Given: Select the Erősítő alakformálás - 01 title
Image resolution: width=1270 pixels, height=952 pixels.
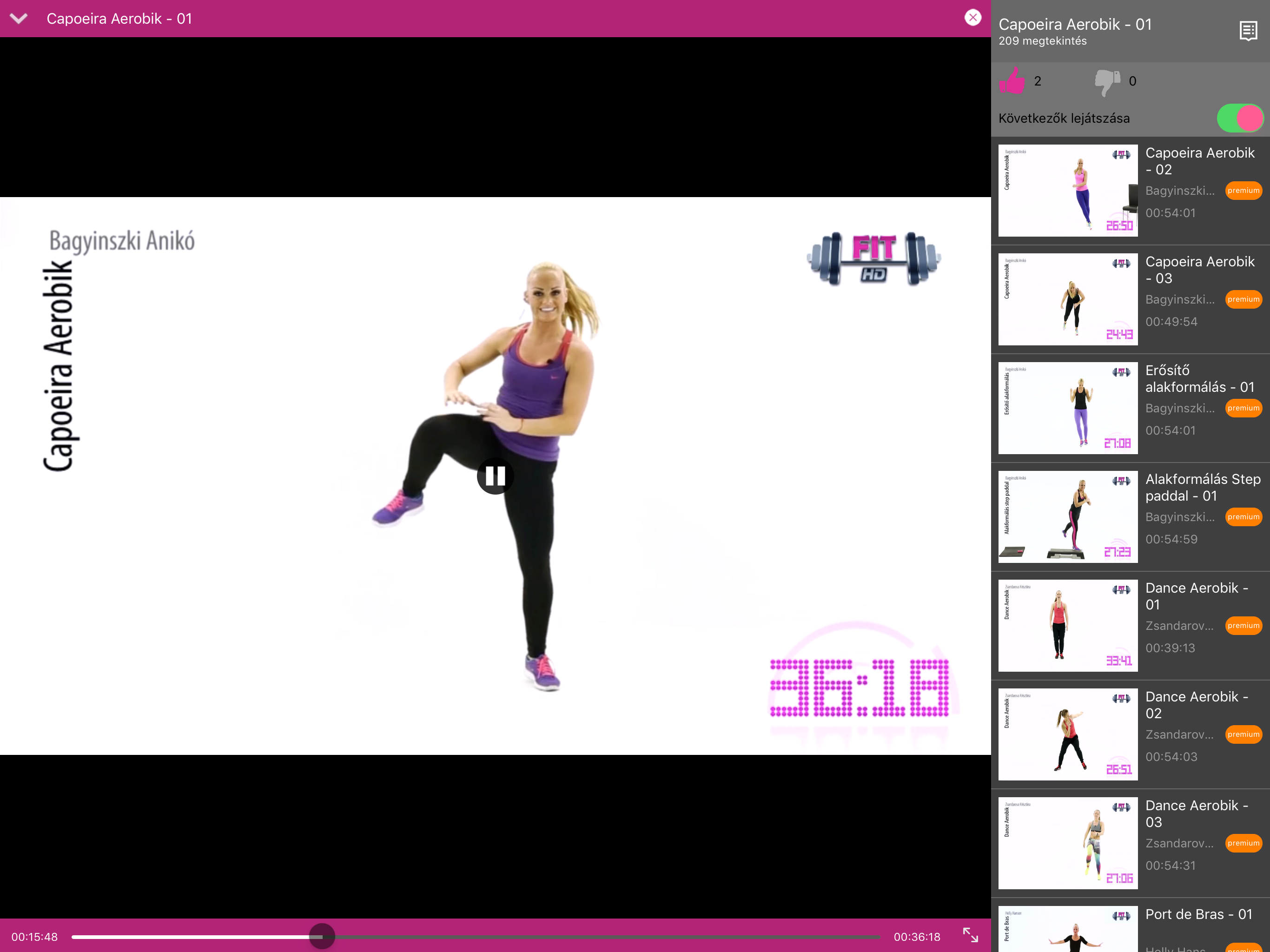Looking at the screenshot, I should coord(1200,378).
